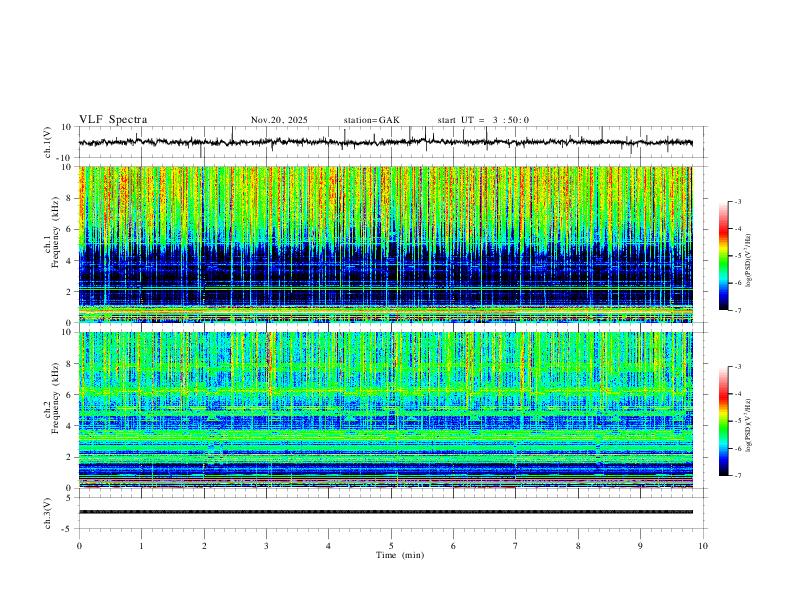Click the "VLF Spectra" plot title
The image size is (792, 612).
pyautogui.click(x=113, y=120)
